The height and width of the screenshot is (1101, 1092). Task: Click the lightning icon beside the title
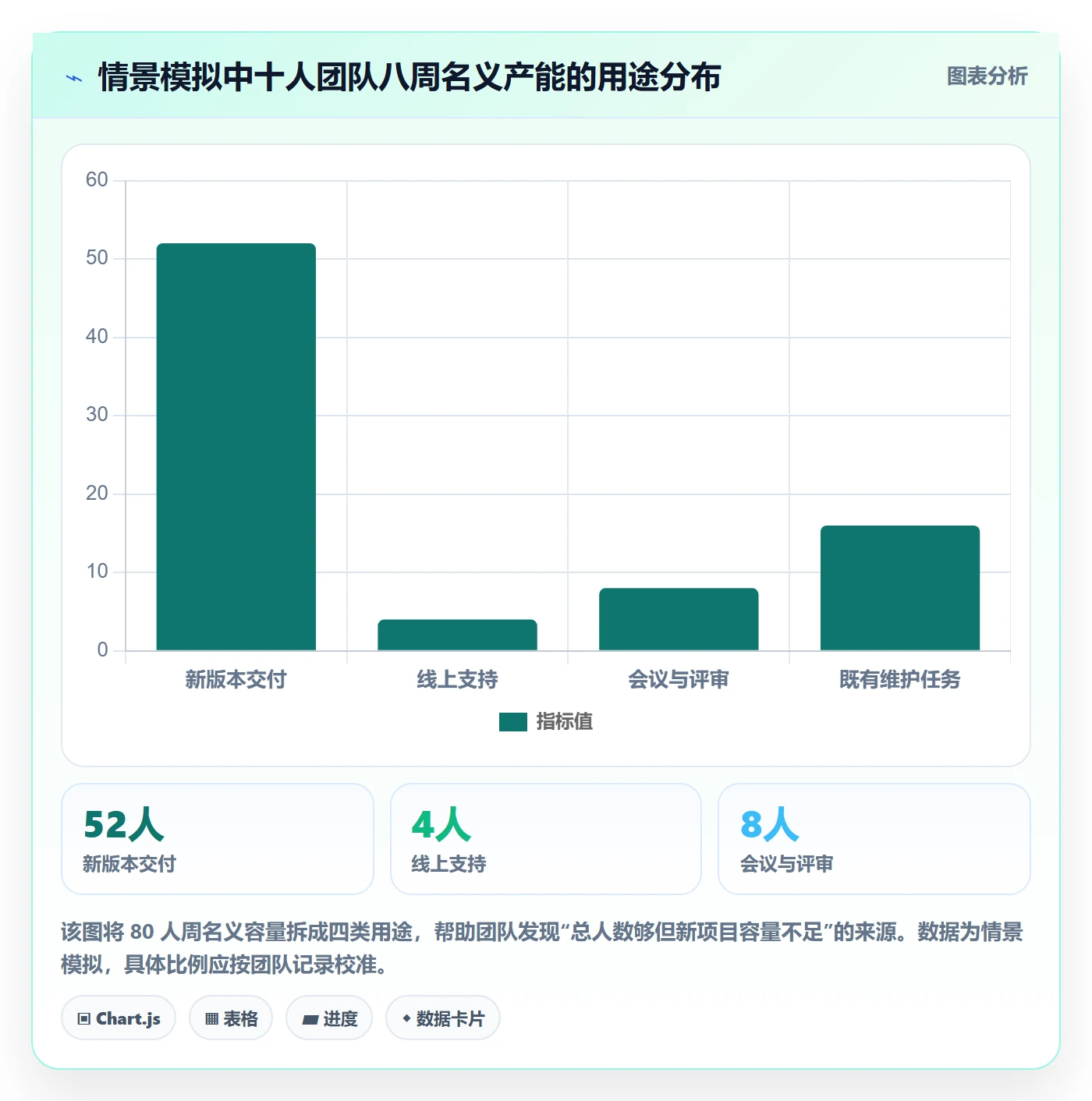click(74, 78)
